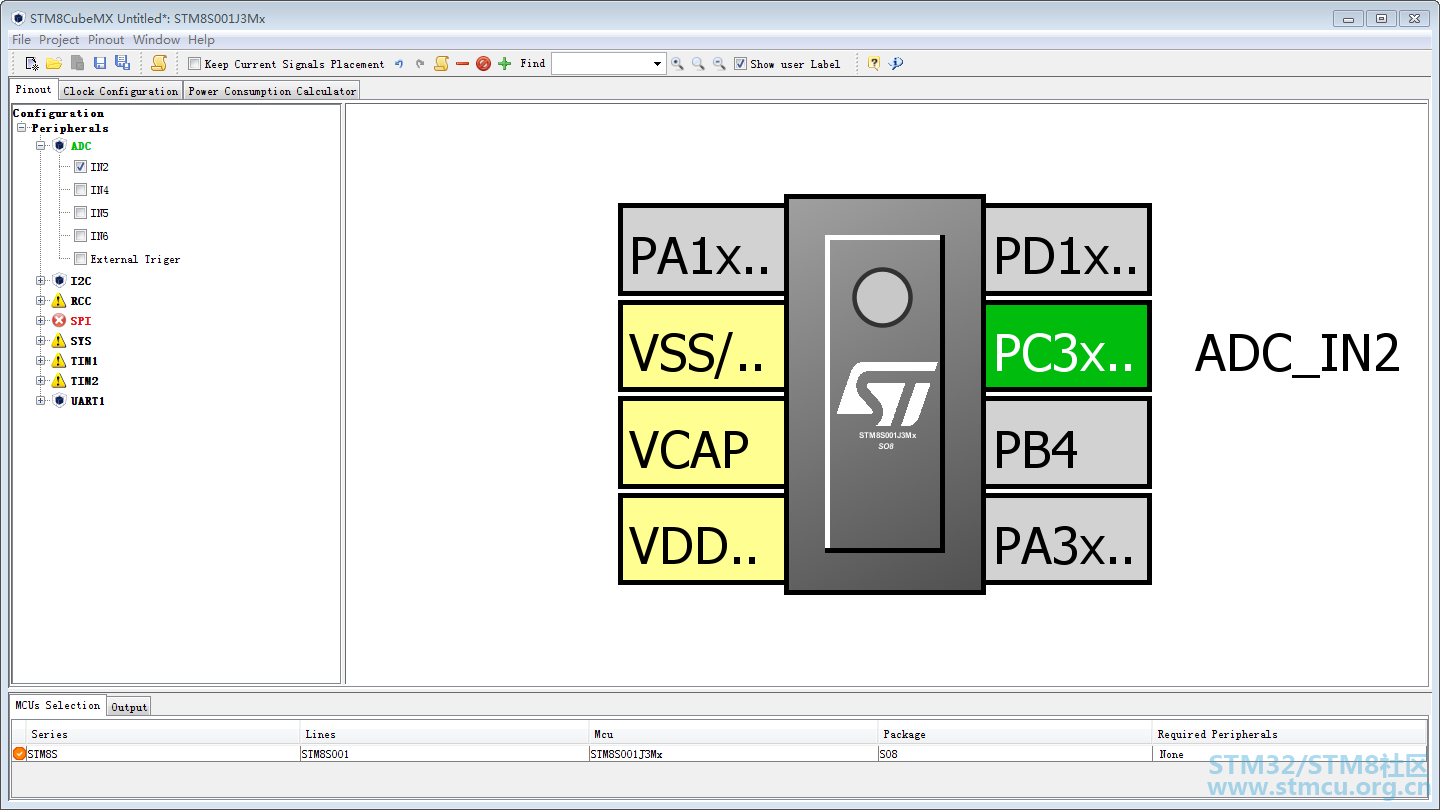Expand the UART1 node
1440x810 pixels.
pos(41,401)
